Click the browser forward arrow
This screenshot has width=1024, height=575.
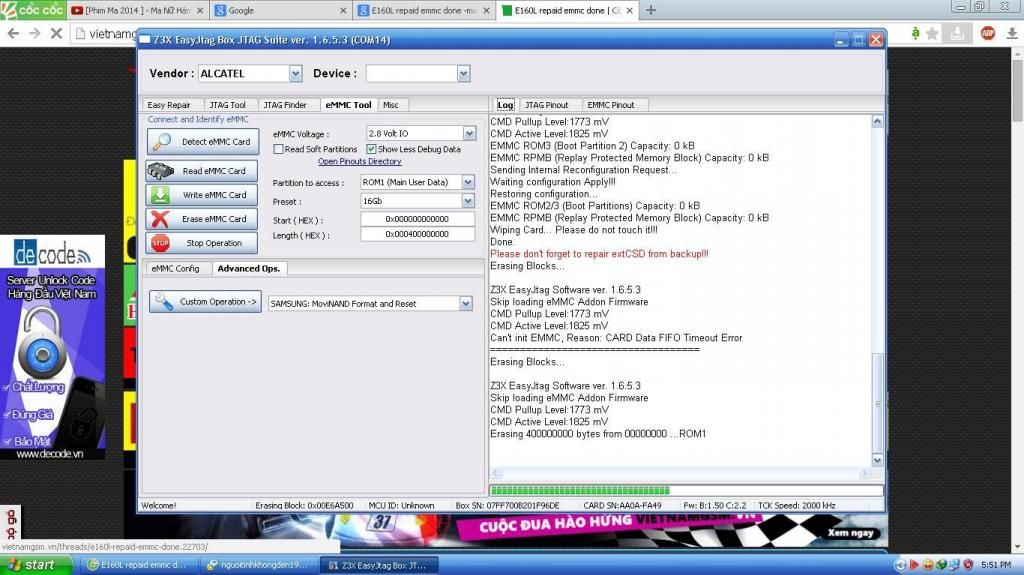[x=35, y=33]
